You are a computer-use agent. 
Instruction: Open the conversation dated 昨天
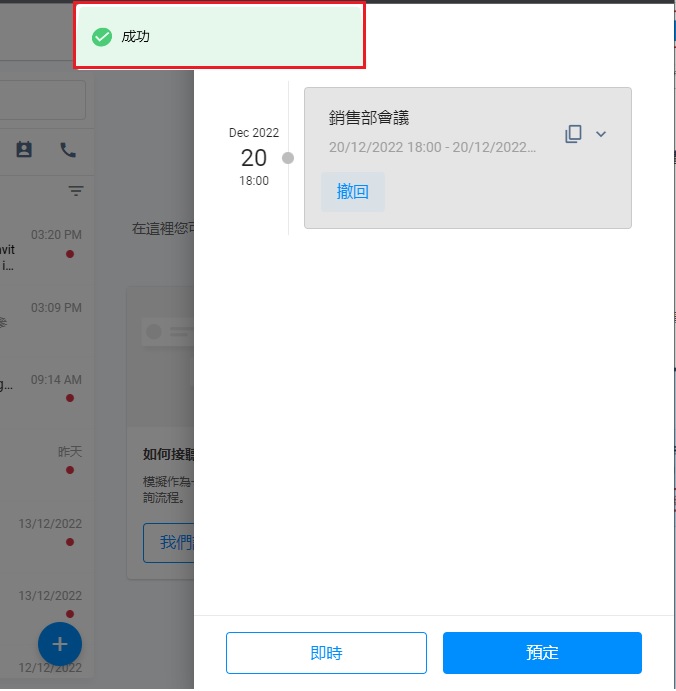[x=46, y=465]
